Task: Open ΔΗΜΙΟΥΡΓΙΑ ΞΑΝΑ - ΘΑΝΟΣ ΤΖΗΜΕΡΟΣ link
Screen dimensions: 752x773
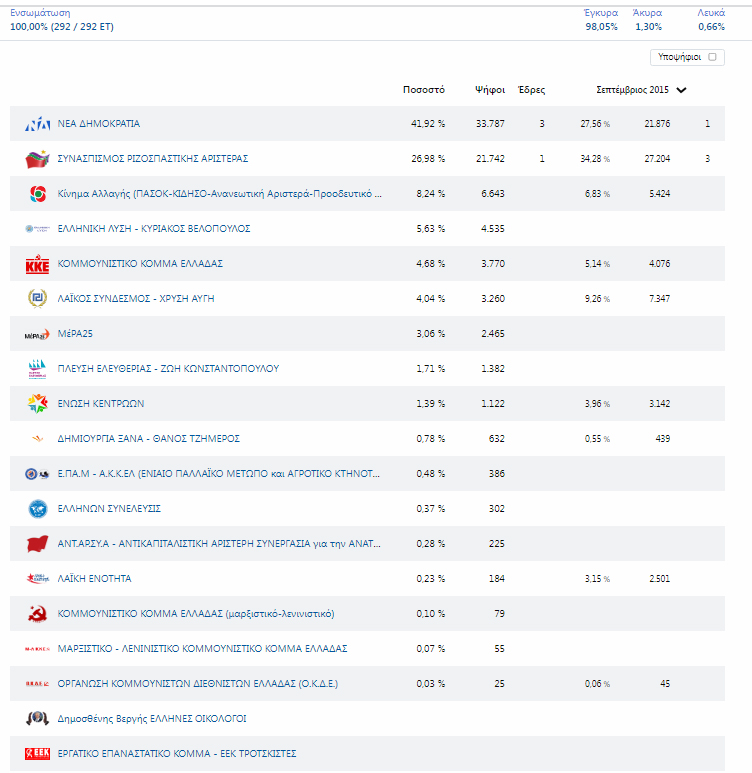Action: click(x=148, y=439)
